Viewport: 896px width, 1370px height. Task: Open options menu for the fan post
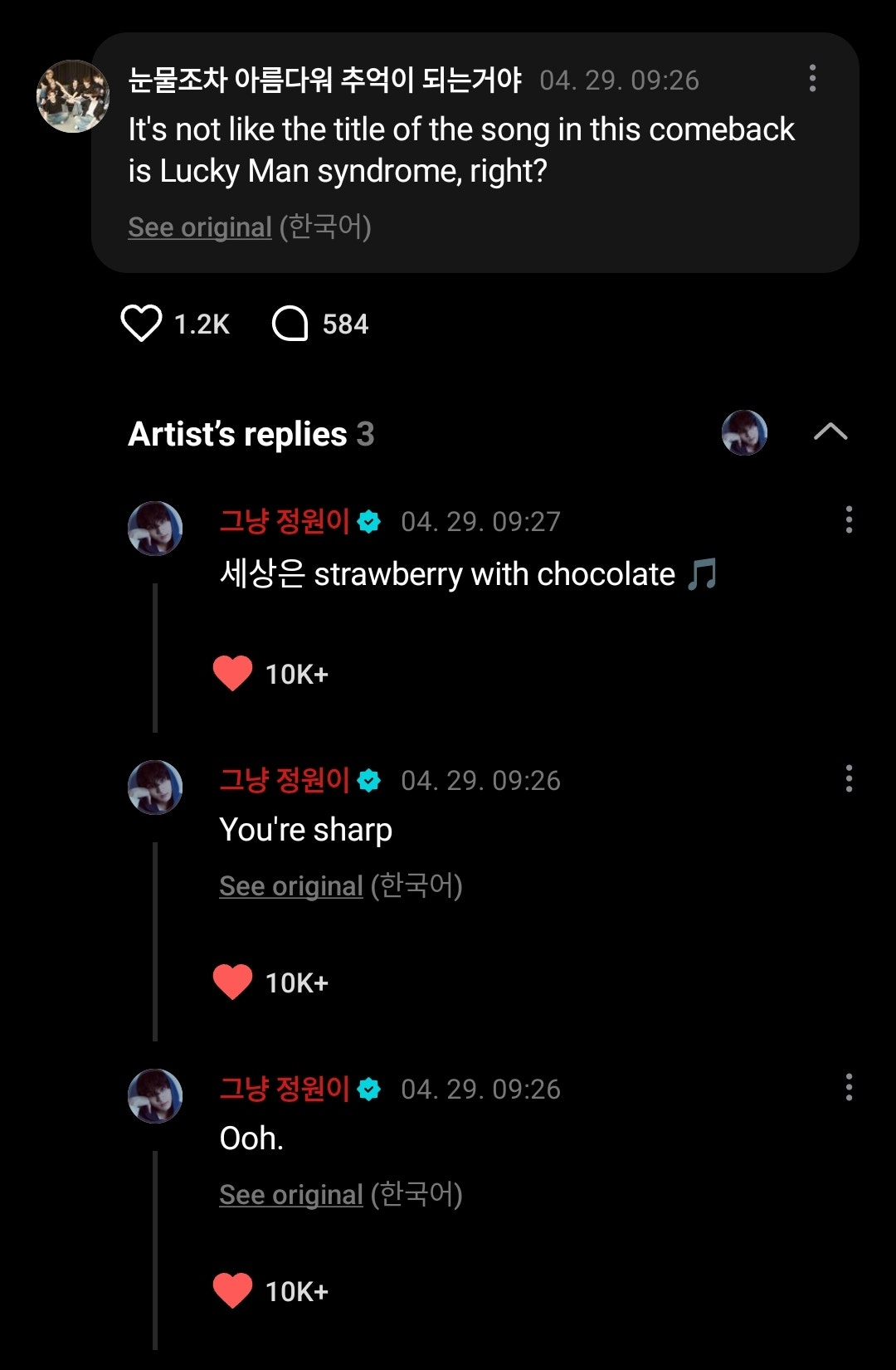[812, 79]
